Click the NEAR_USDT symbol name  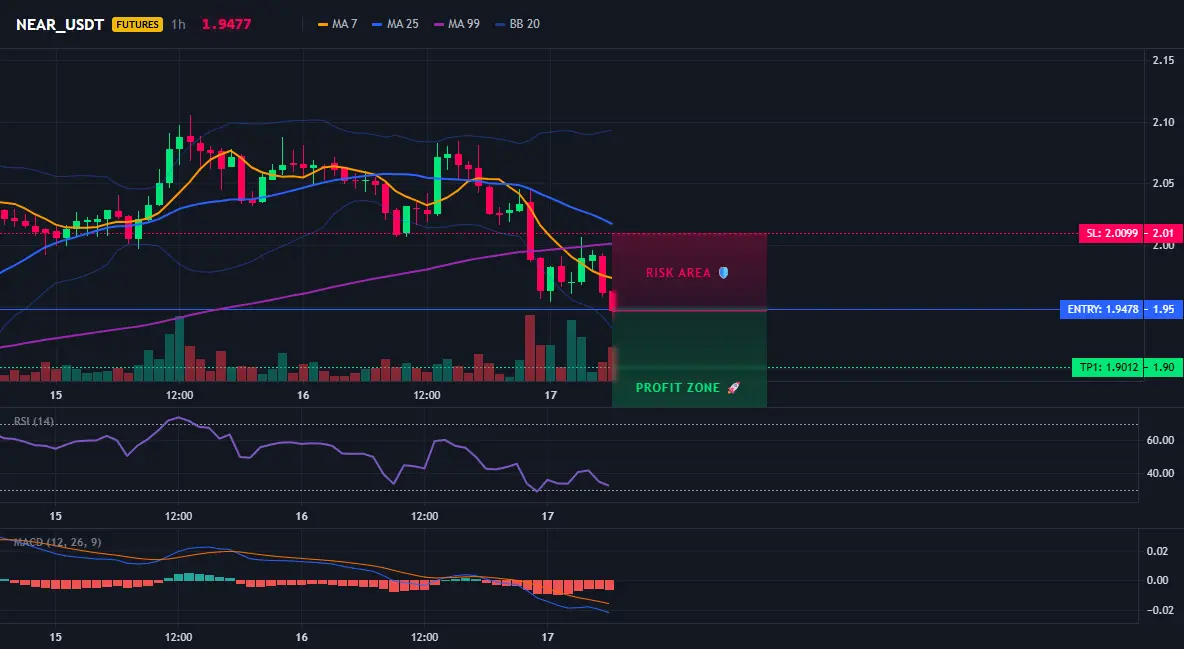(60, 24)
